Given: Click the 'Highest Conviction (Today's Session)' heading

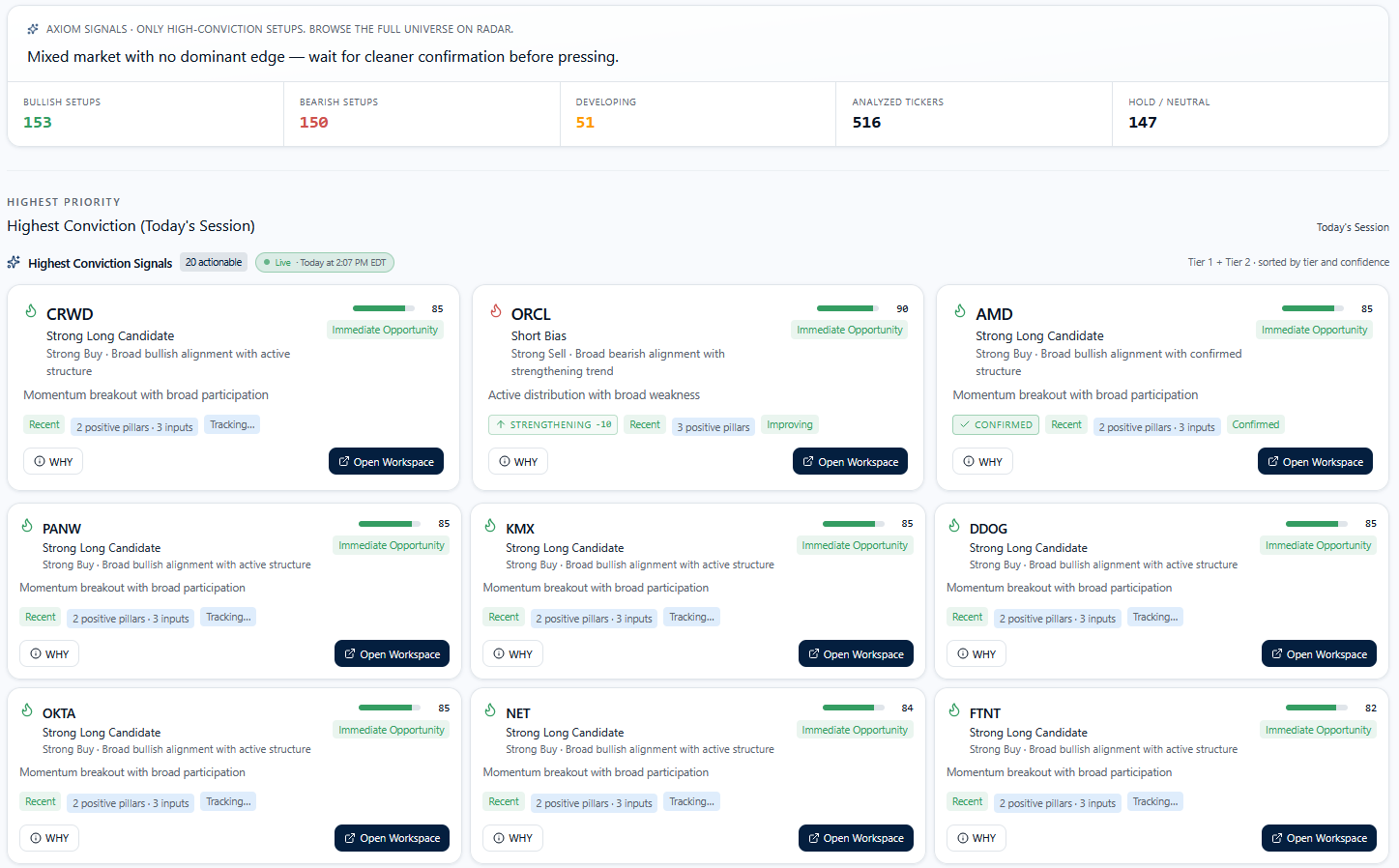Looking at the screenshot, I should 131,226.
